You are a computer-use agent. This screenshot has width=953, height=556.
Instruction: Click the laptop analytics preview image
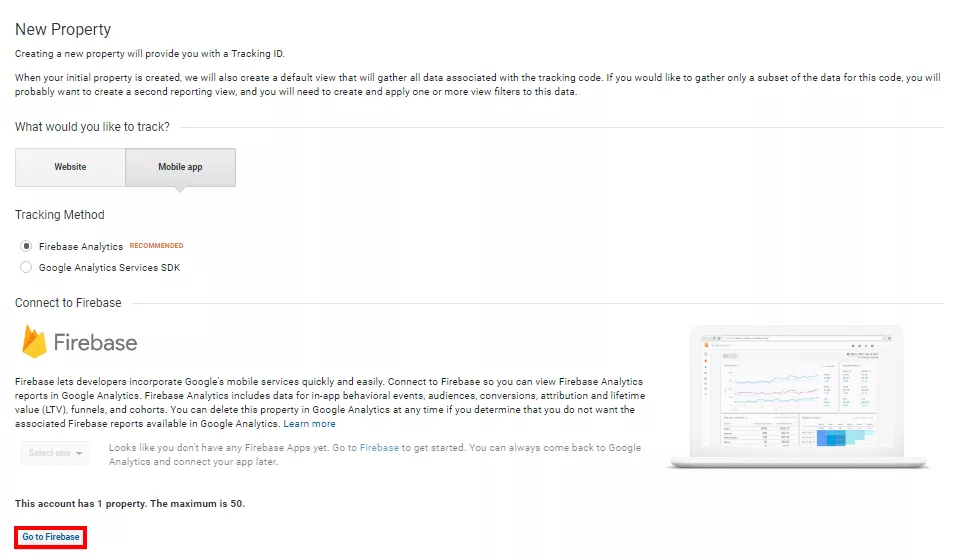pyautogui.click(x=797, y=397)
